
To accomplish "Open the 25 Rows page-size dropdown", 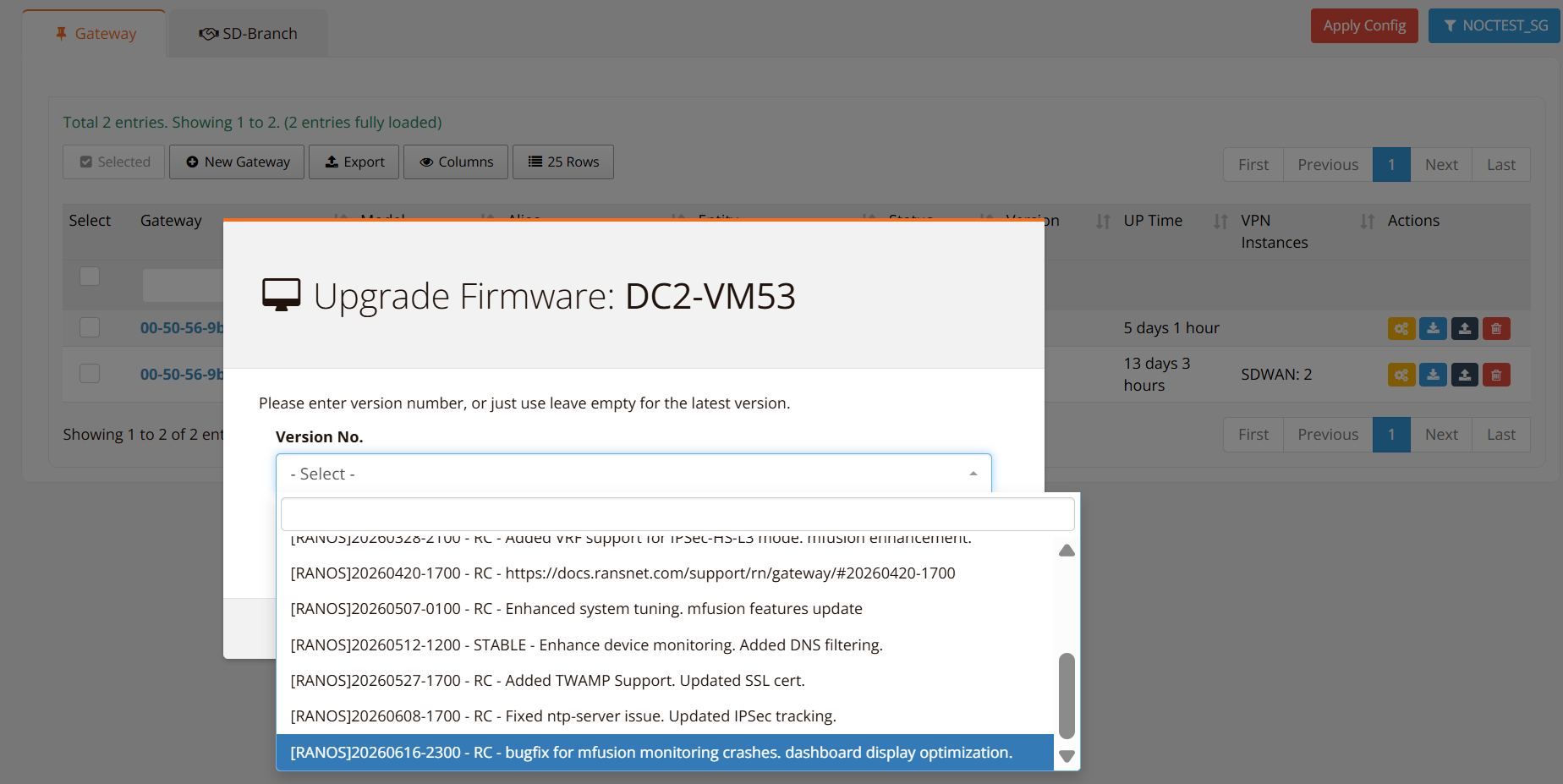I will [x=563, y=162].
